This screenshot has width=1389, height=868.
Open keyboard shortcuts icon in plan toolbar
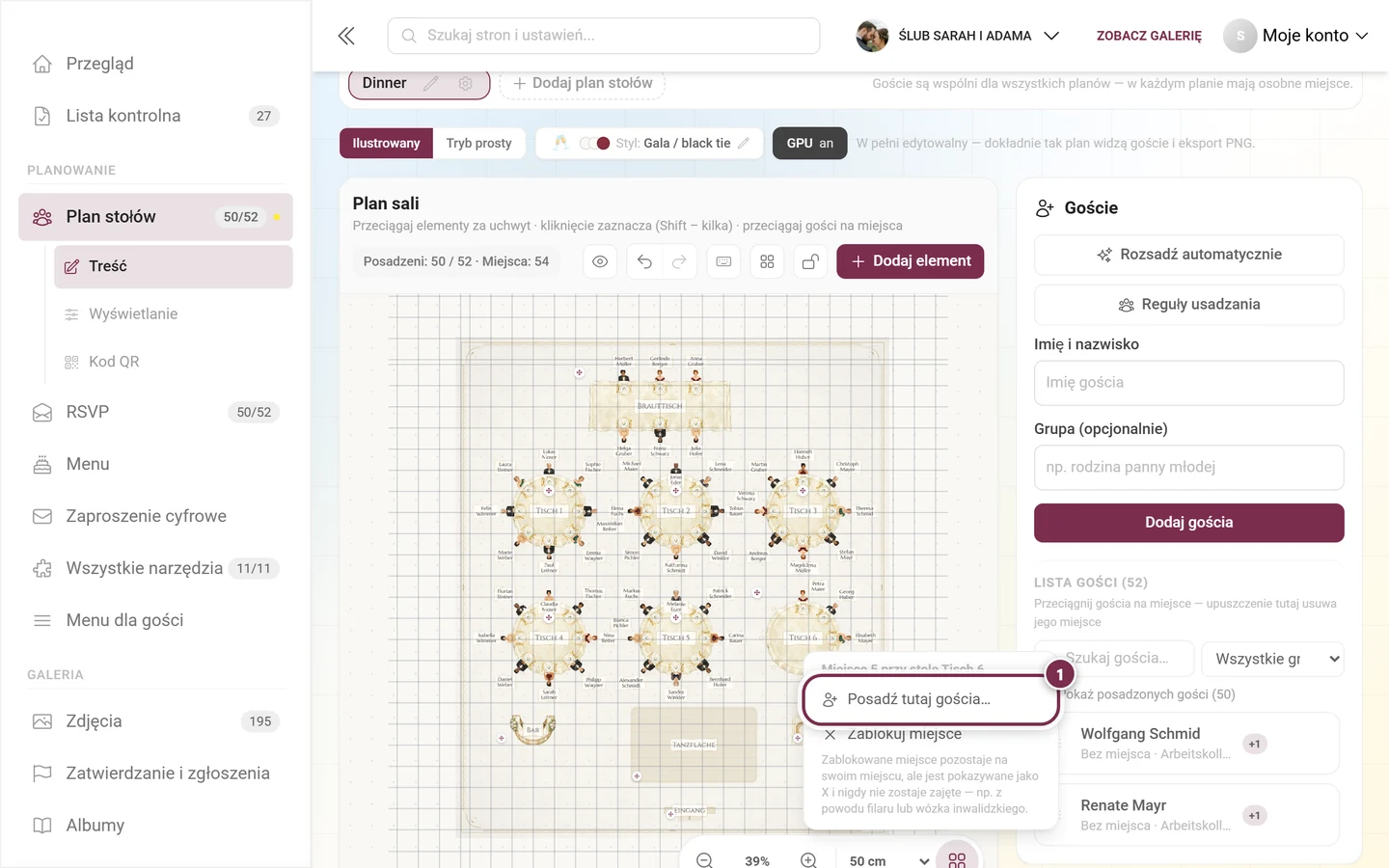coord(723,261)
